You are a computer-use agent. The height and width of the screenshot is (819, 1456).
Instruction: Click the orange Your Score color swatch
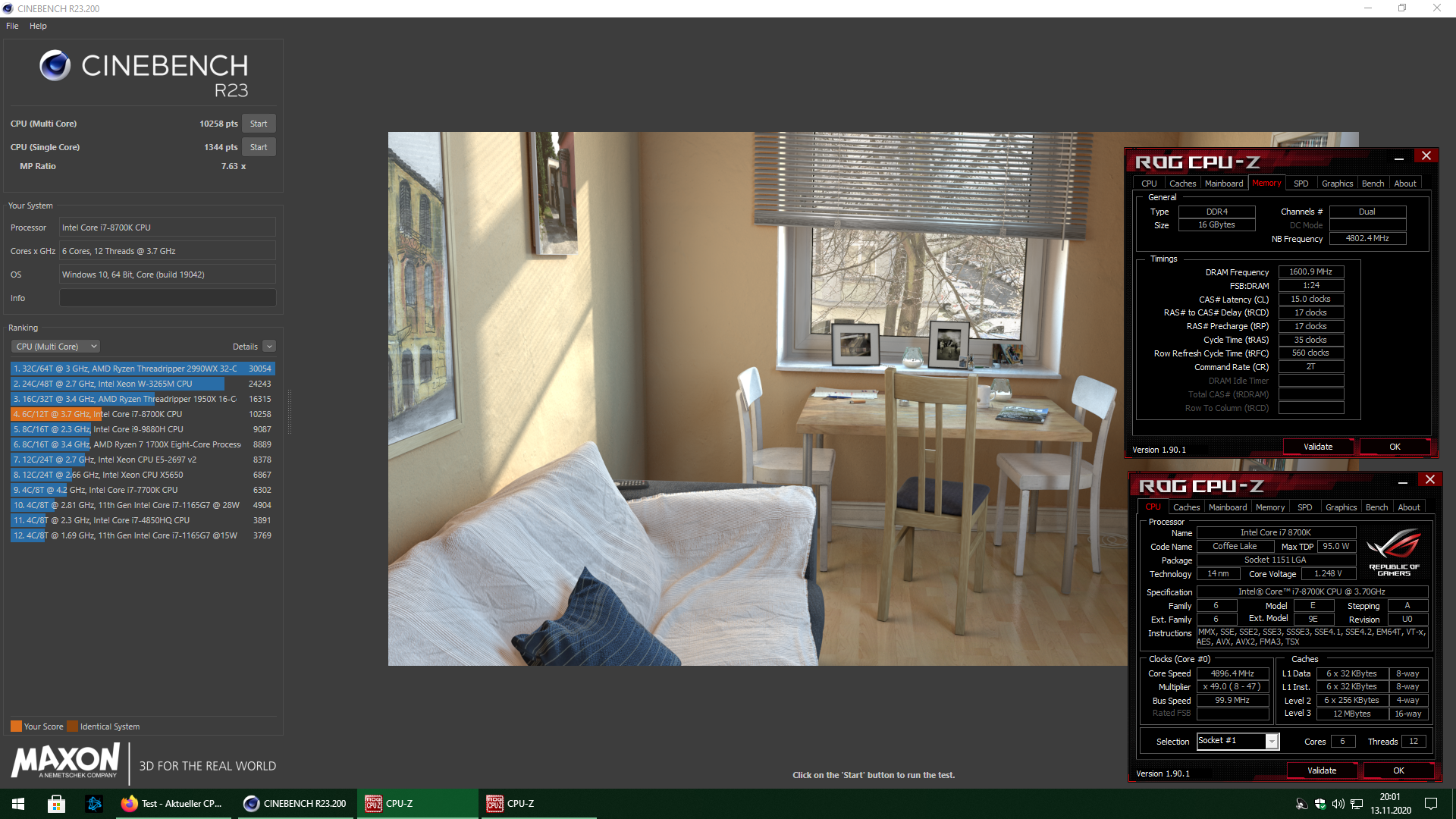tap(16, 726)
